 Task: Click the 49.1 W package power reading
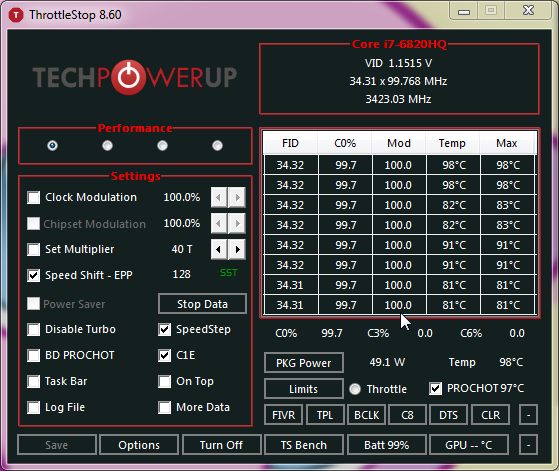[x=387, y=362]
